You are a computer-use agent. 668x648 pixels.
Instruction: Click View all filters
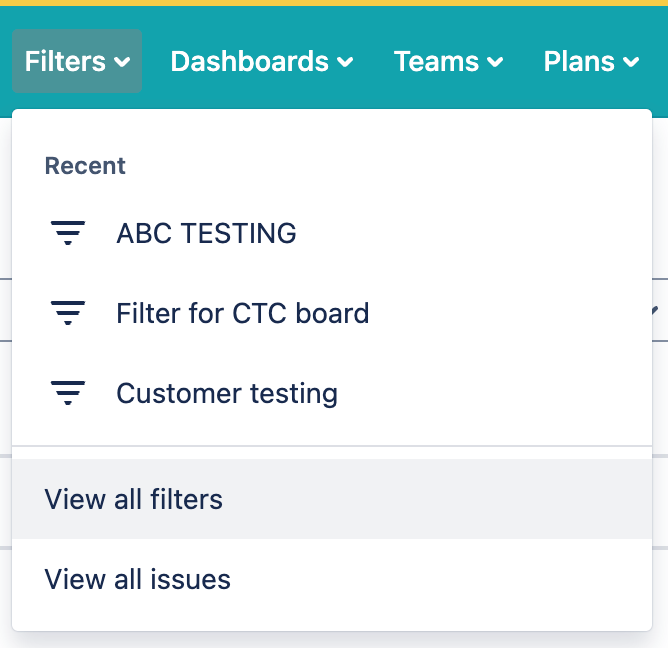coord(134,499)
